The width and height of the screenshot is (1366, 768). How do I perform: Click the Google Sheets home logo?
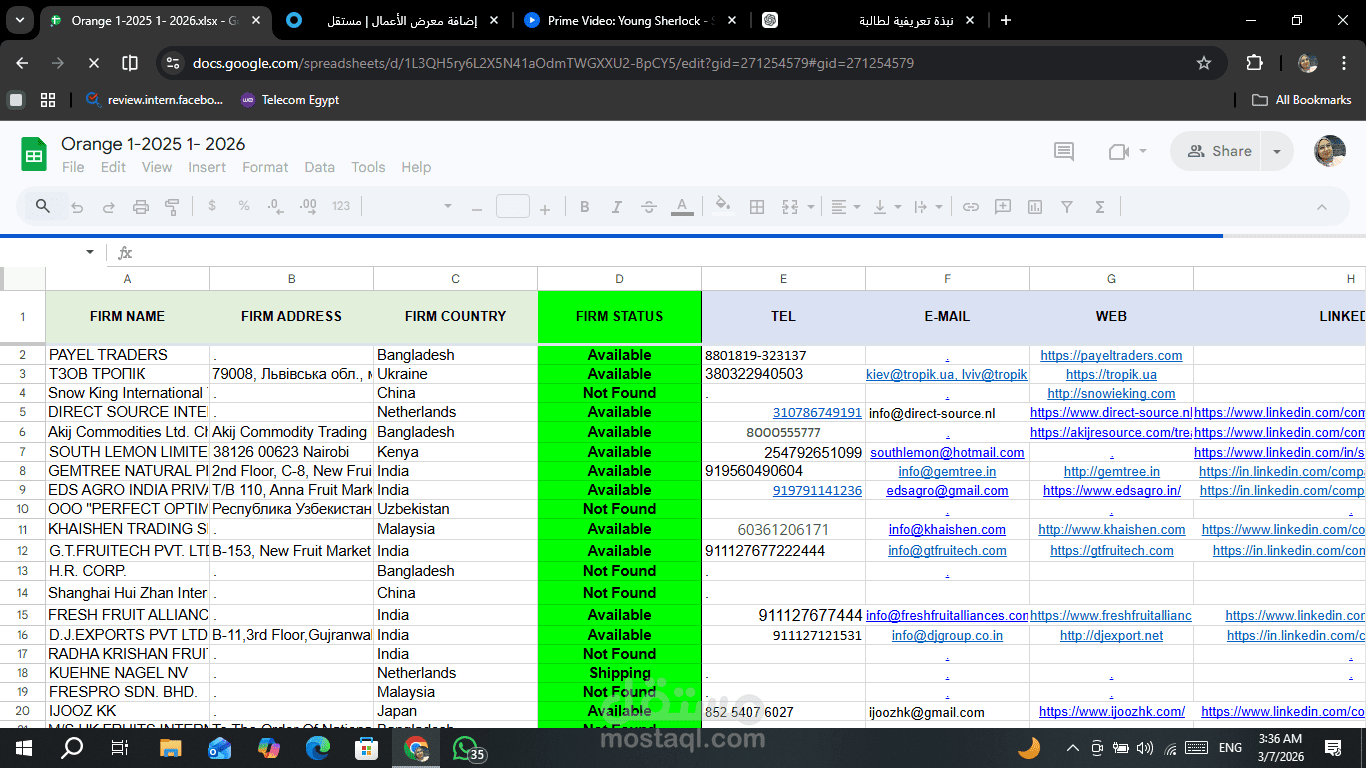(x=34, y=155)
